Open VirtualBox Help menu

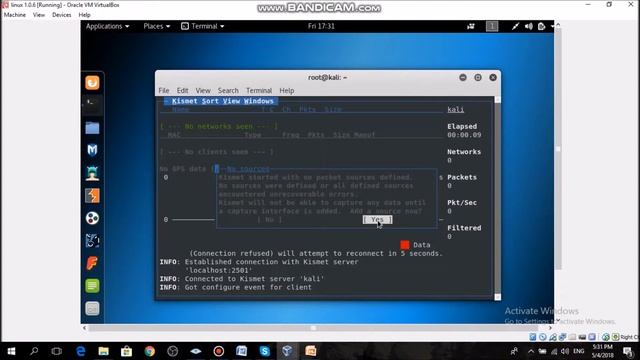coord(84,15)
